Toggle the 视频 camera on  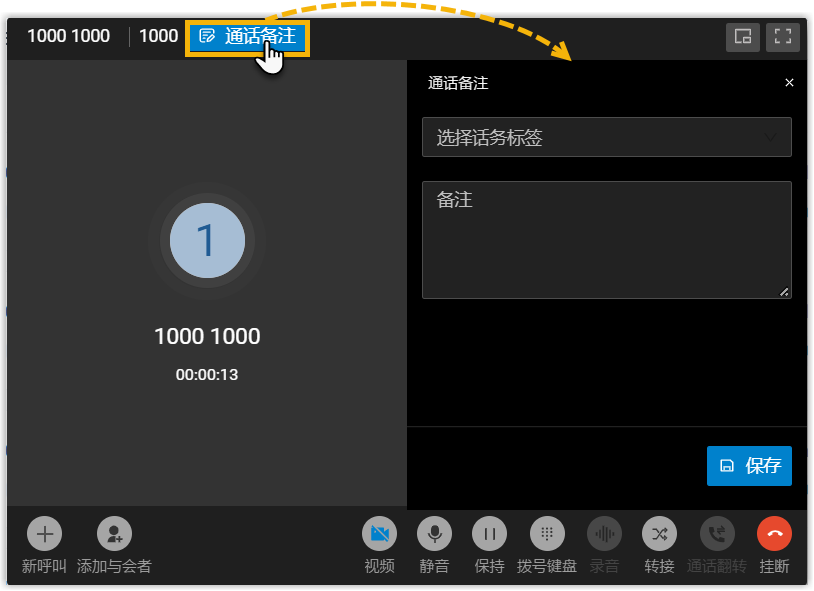pyautogui.click(x=380, y=534)
